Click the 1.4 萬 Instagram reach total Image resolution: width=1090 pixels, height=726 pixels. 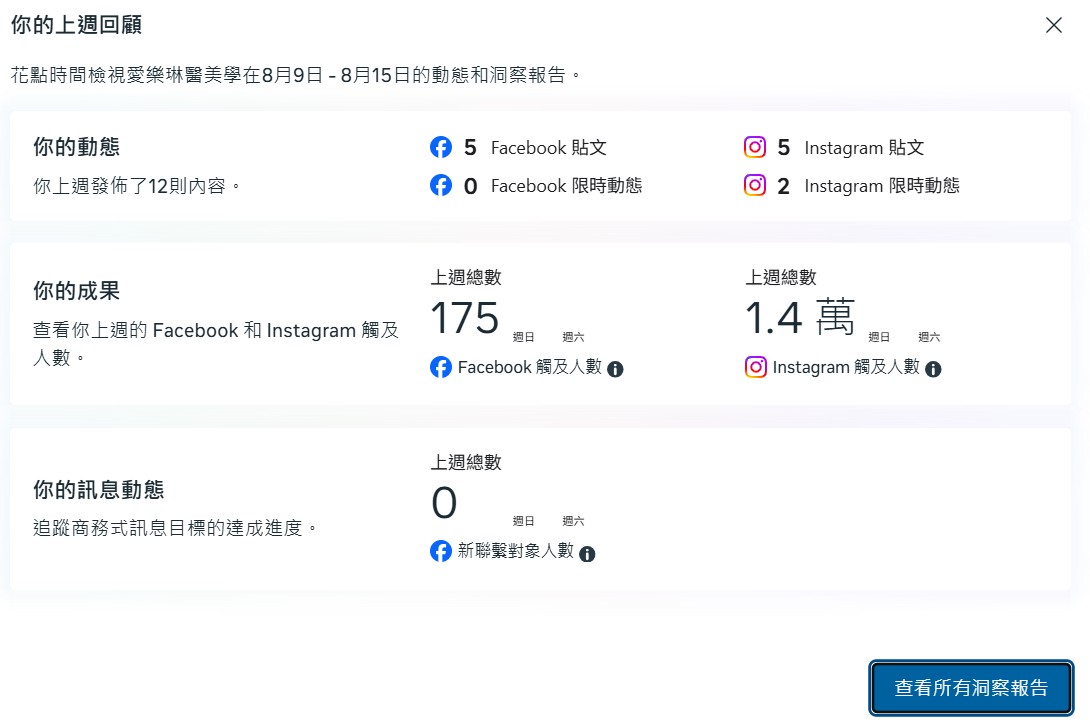799,317
